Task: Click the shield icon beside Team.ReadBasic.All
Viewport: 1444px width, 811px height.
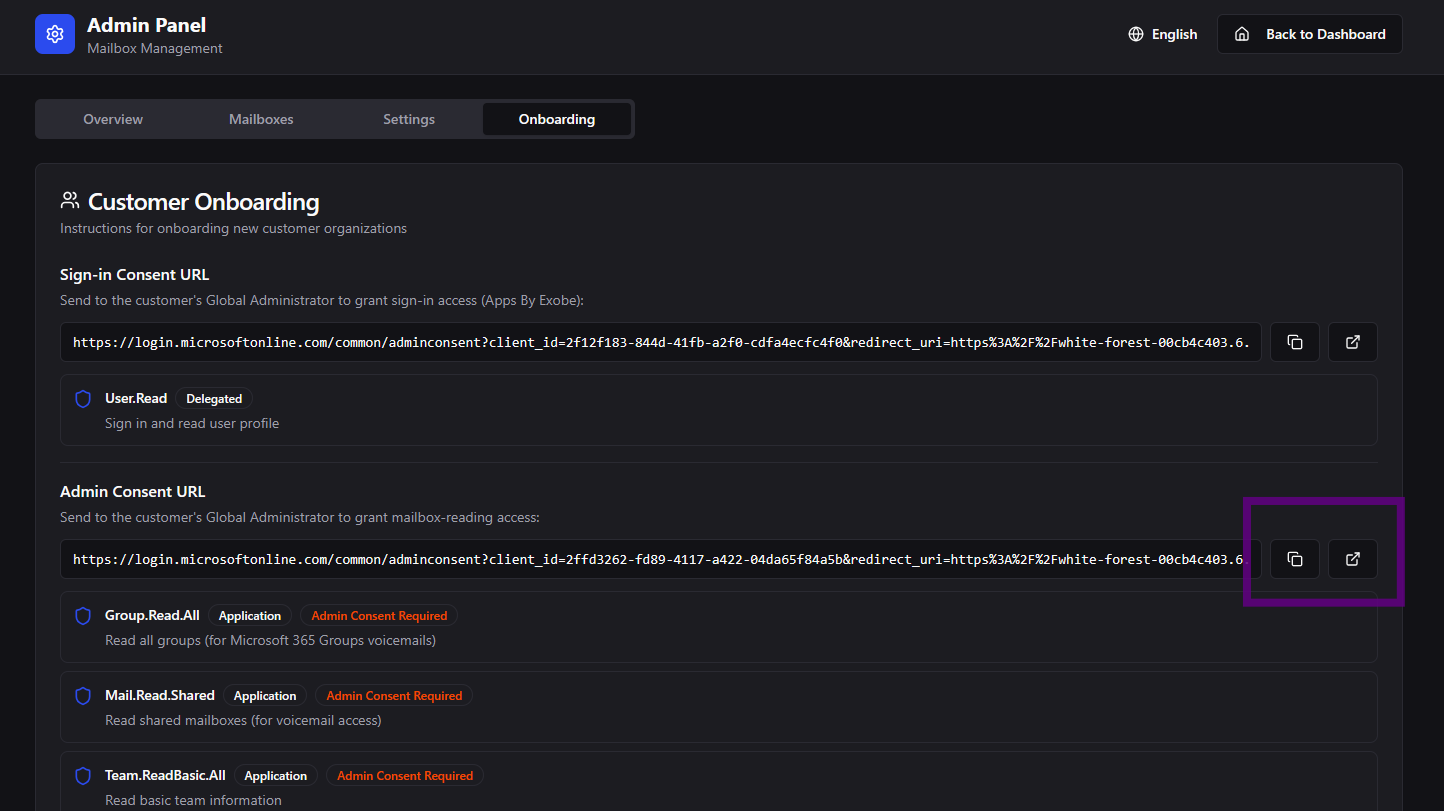Action: click(84, 776)
